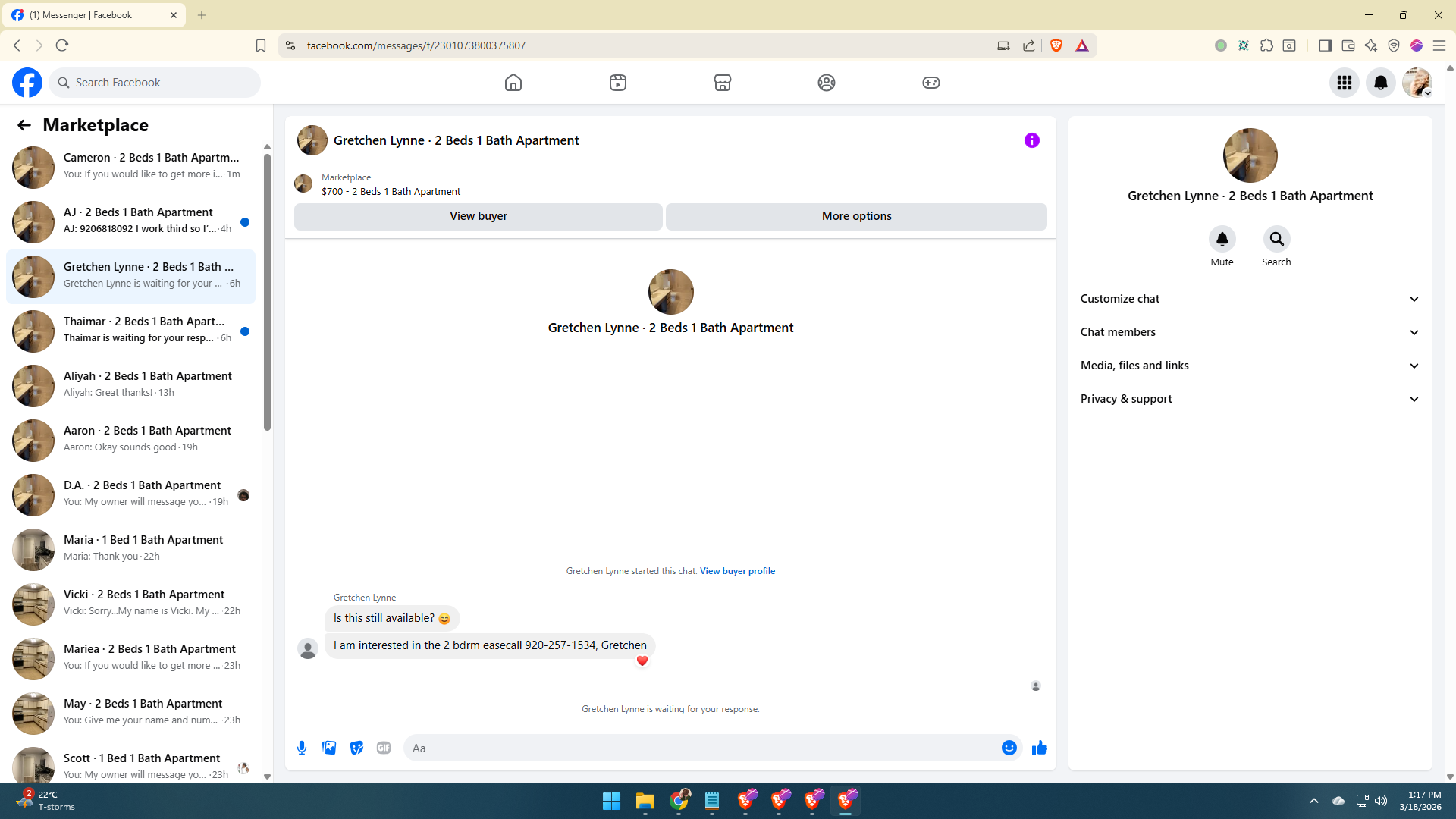This screenshot has height=819, width=1456.
Task: Open the View buyer profile link
Action: coord(737,571)
